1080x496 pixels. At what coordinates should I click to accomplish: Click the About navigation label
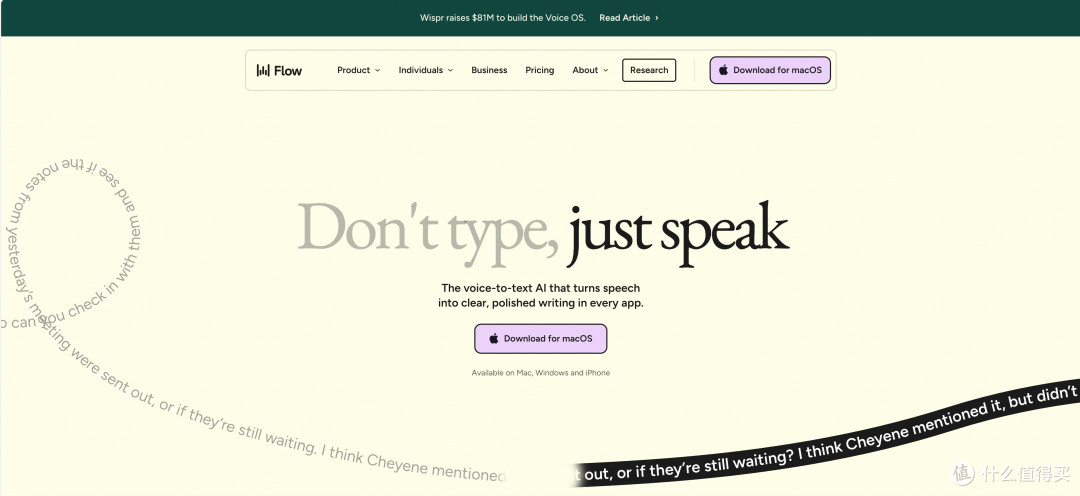[585, 70]
